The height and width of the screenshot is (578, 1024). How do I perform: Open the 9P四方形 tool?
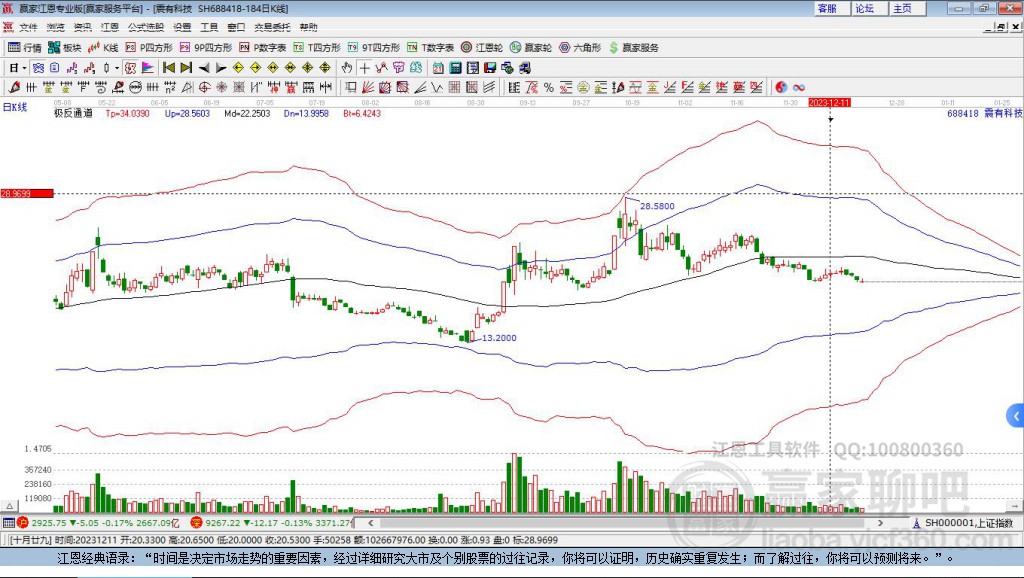click(206, 48)
